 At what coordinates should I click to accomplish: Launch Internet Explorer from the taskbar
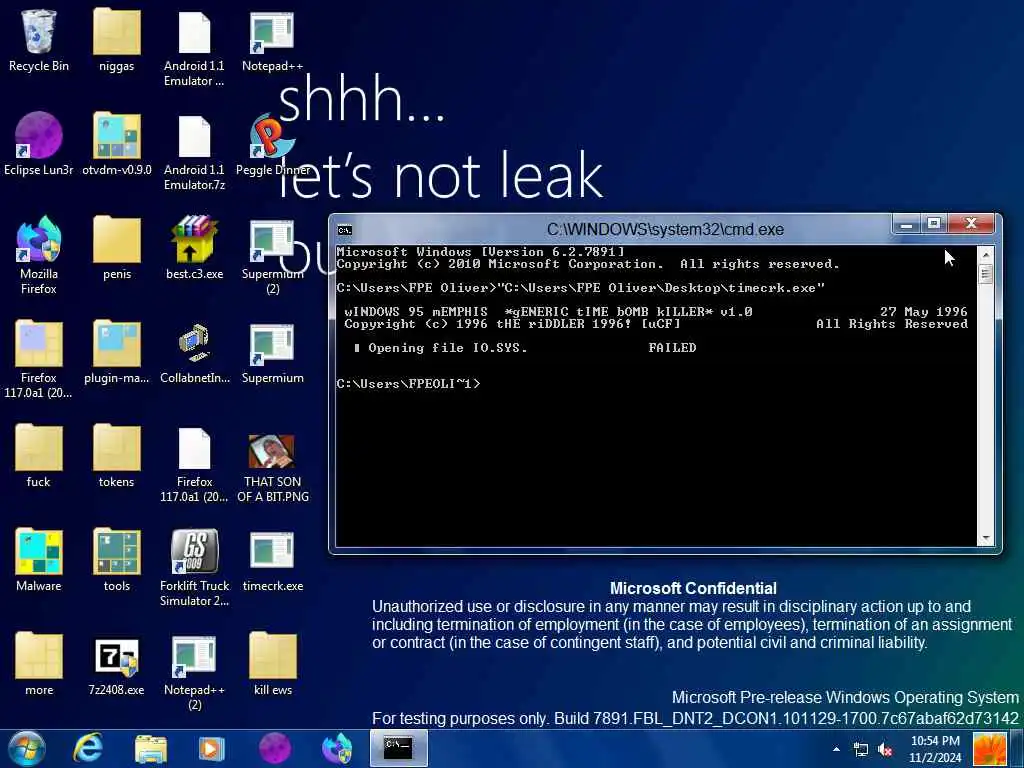coord(88,748)
